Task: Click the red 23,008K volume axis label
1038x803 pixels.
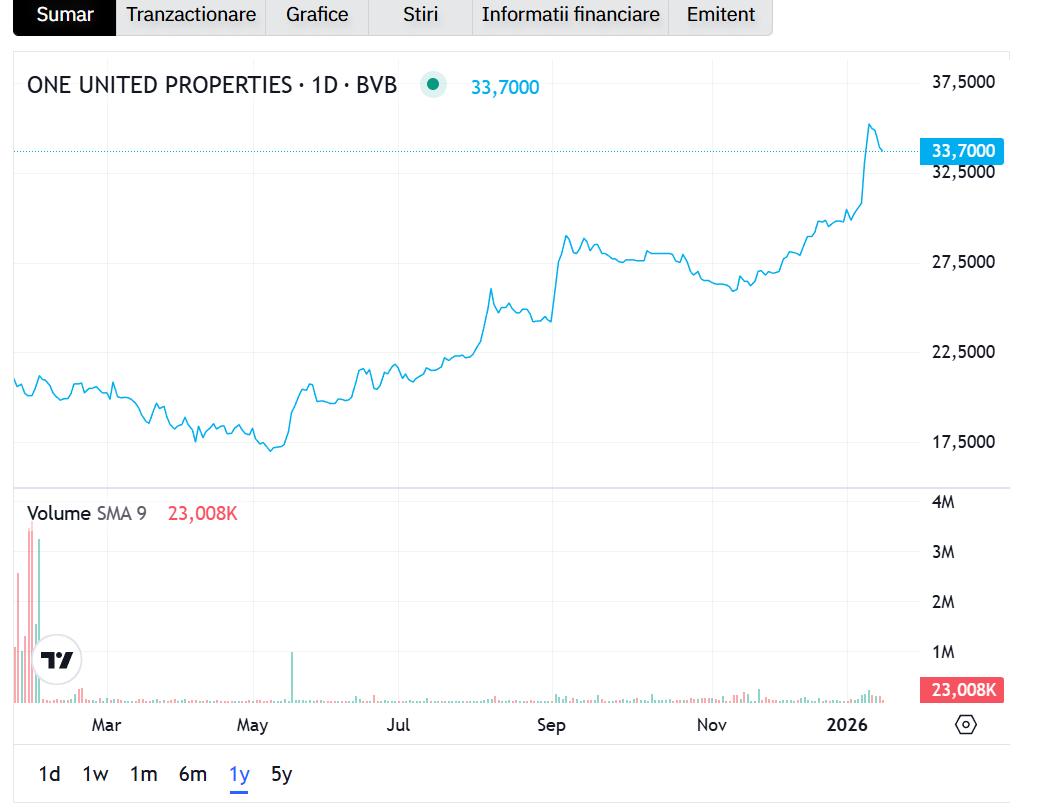Action: (x=962, y=690)
